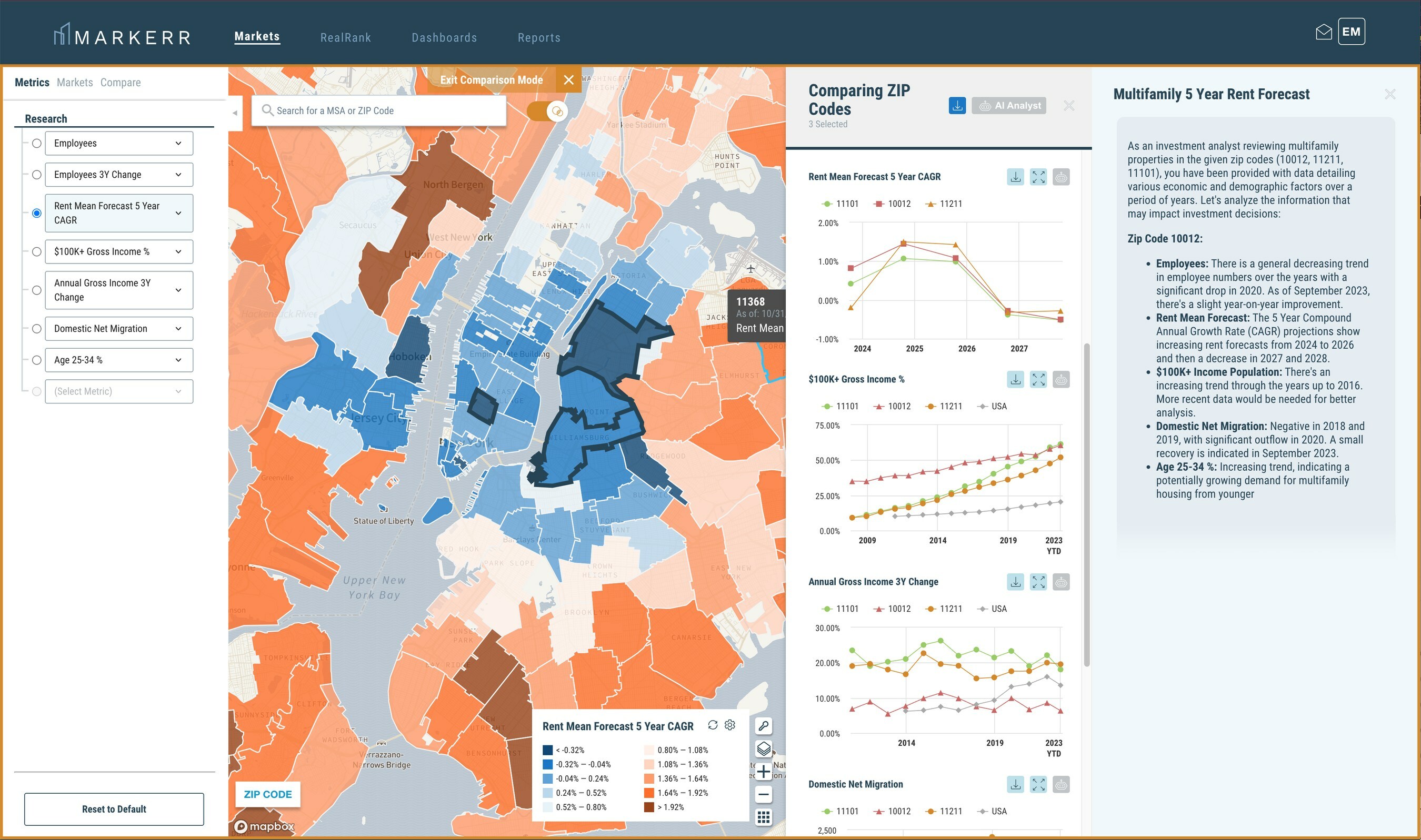Download the Annual Gross Income 3Y Change chart

[1015, 582]
